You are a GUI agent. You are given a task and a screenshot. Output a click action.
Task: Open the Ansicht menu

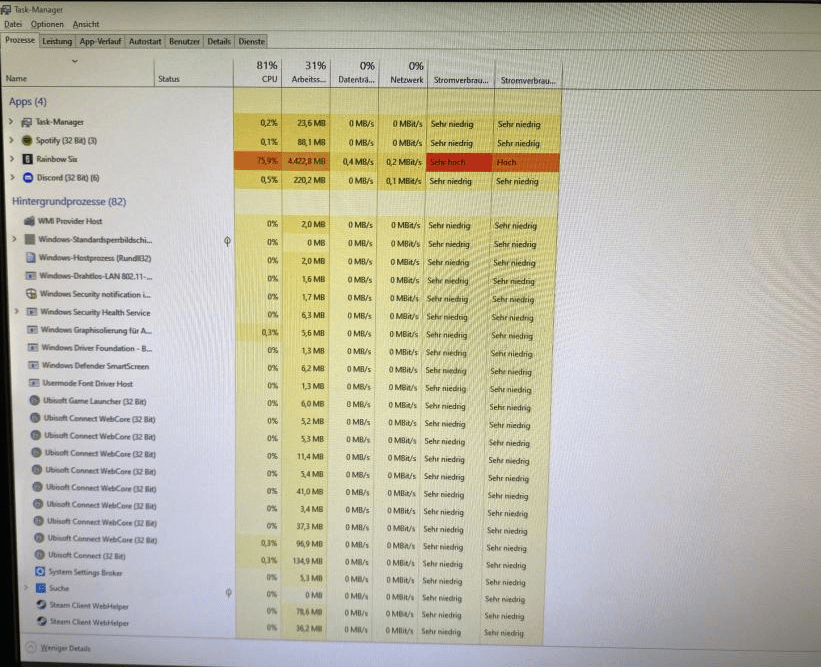point(86,24)
